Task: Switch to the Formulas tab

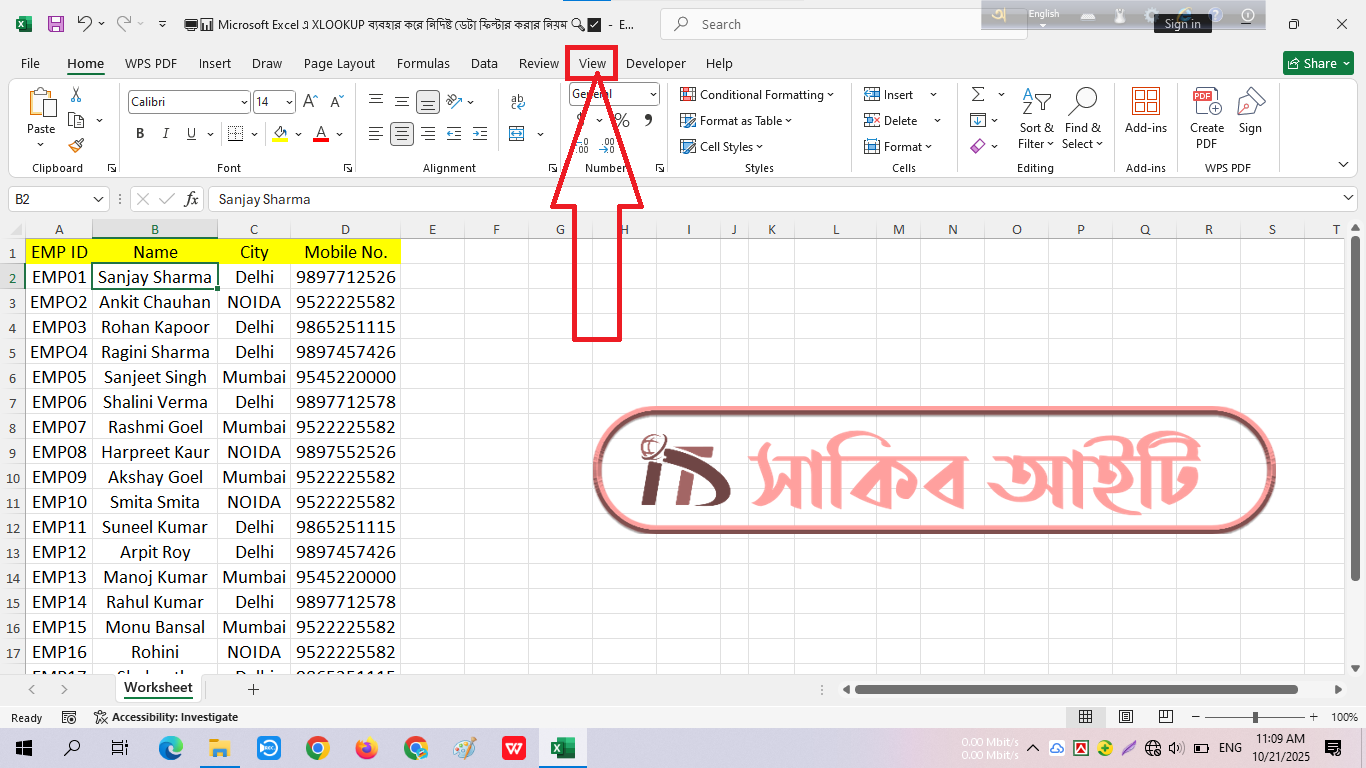Action: click(x=423, y=63)
